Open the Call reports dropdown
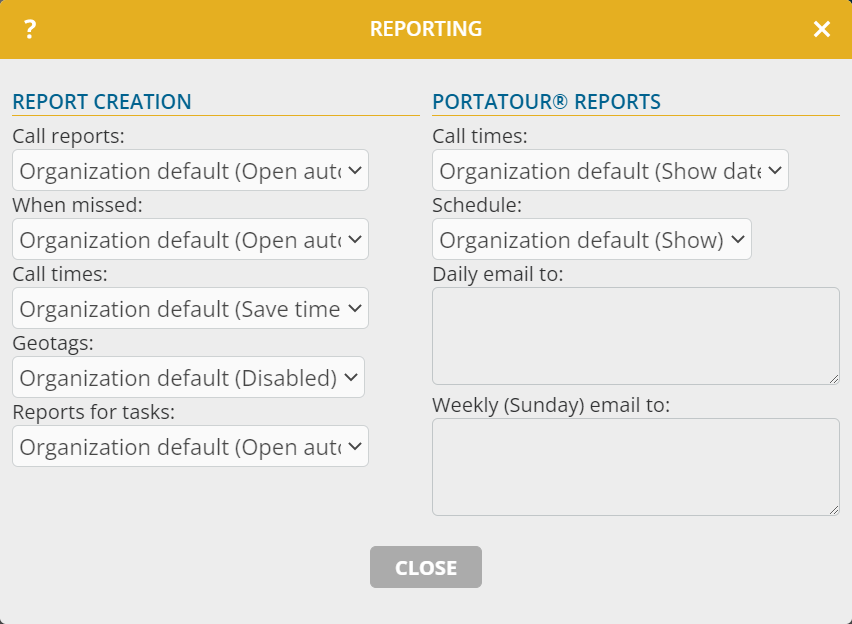This screenshot has height=624, width=852. coord(190,170)
